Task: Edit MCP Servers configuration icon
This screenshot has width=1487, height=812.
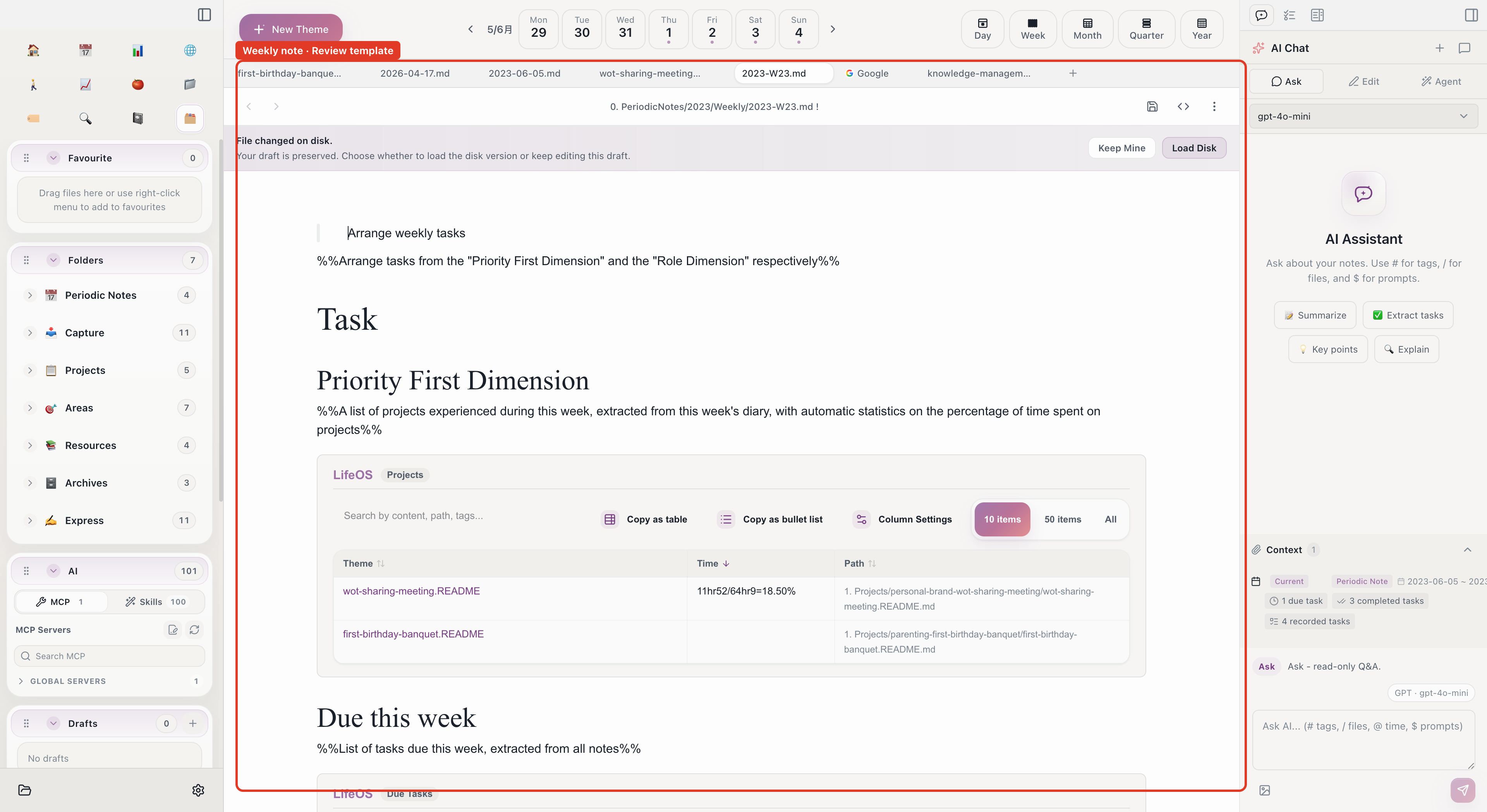Action: click(x=173, y=630)
